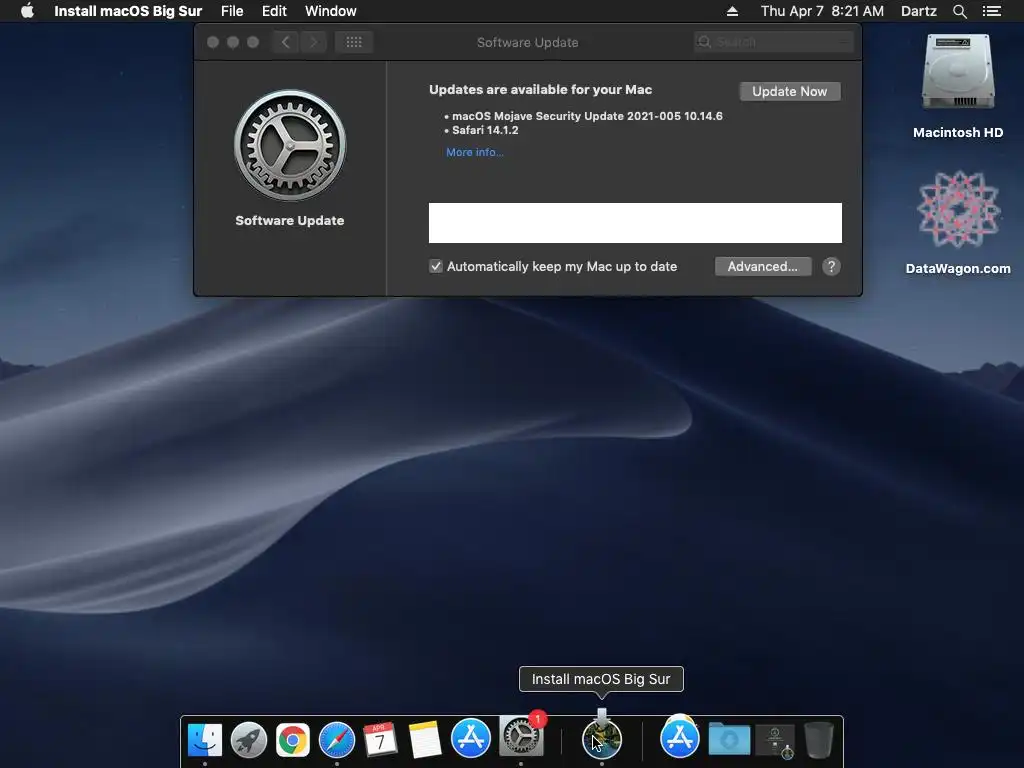The height and width of the screenshot is (768, 1024).
Task: Click the date and time in menu bar
Action: coord(822,11)
